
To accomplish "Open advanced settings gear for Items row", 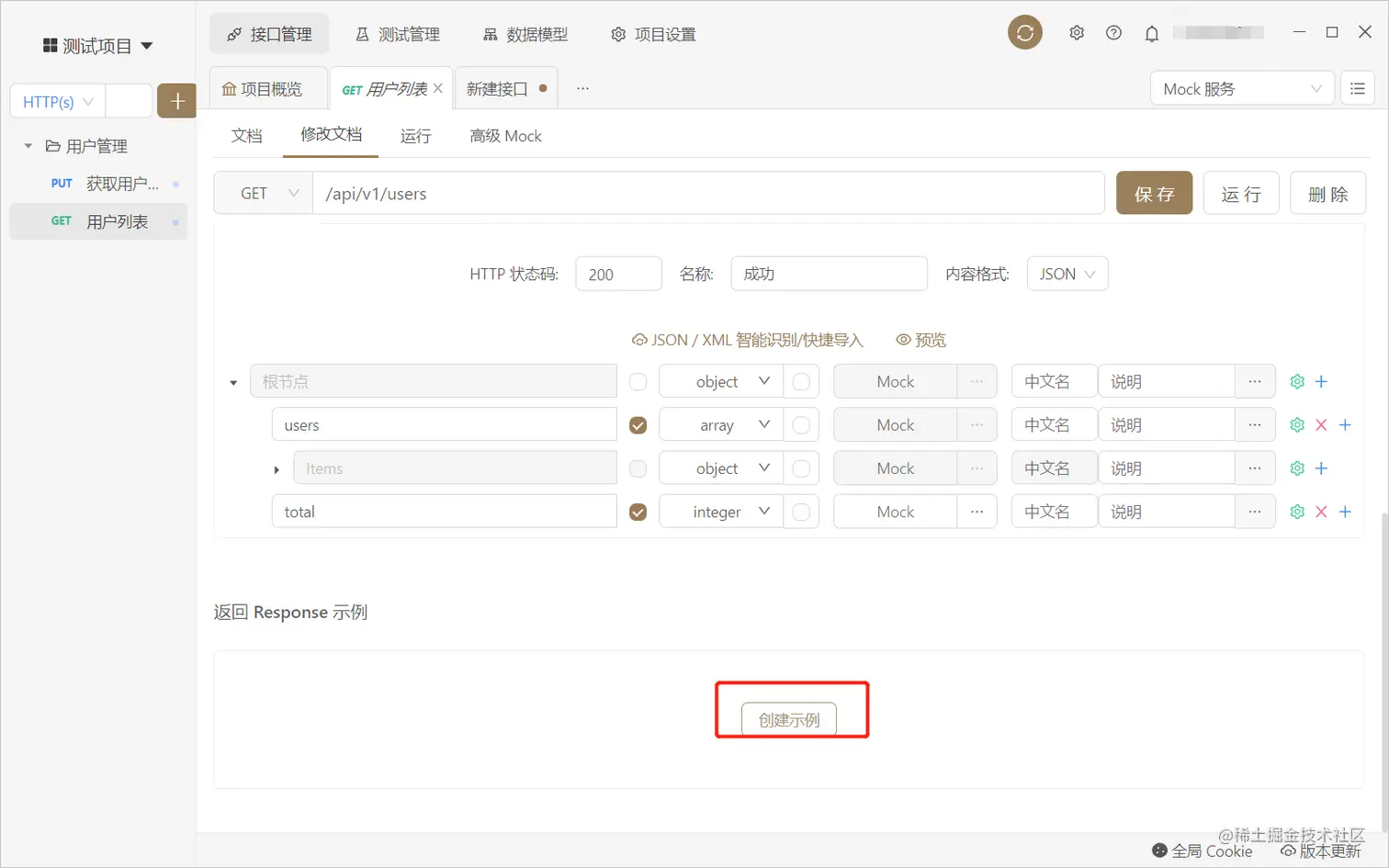I will (x=1297, y=468).
